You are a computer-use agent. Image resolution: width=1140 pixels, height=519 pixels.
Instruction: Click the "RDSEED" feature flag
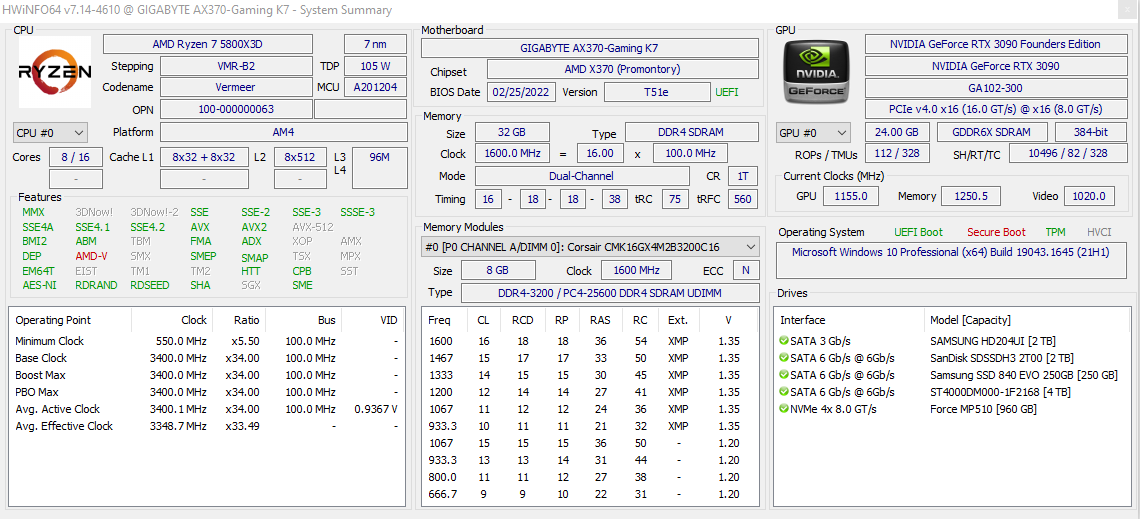[150, 285]
